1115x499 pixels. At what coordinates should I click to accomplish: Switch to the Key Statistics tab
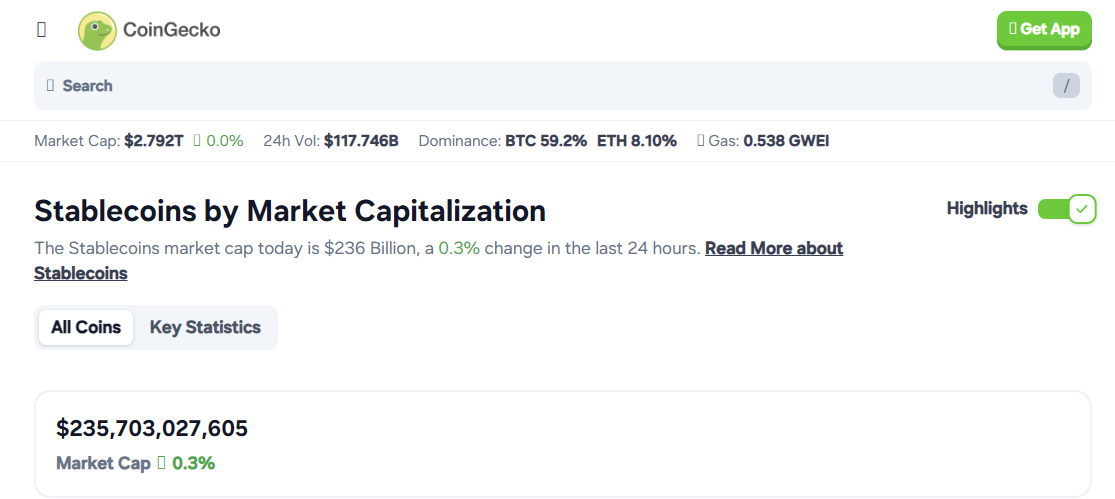point(205,328)
